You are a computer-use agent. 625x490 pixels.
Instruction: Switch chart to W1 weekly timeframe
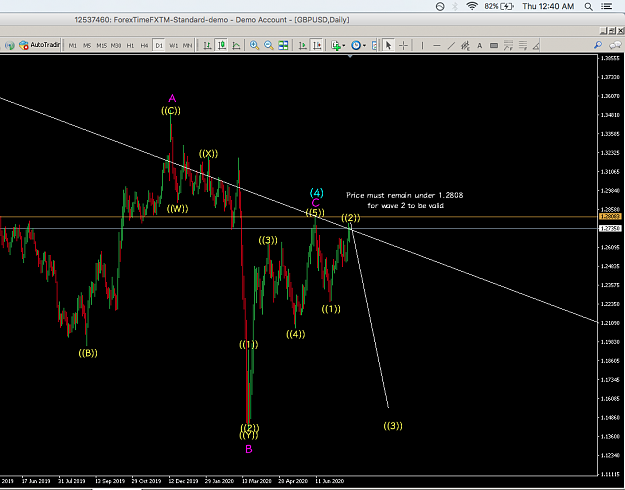(173, 45)
